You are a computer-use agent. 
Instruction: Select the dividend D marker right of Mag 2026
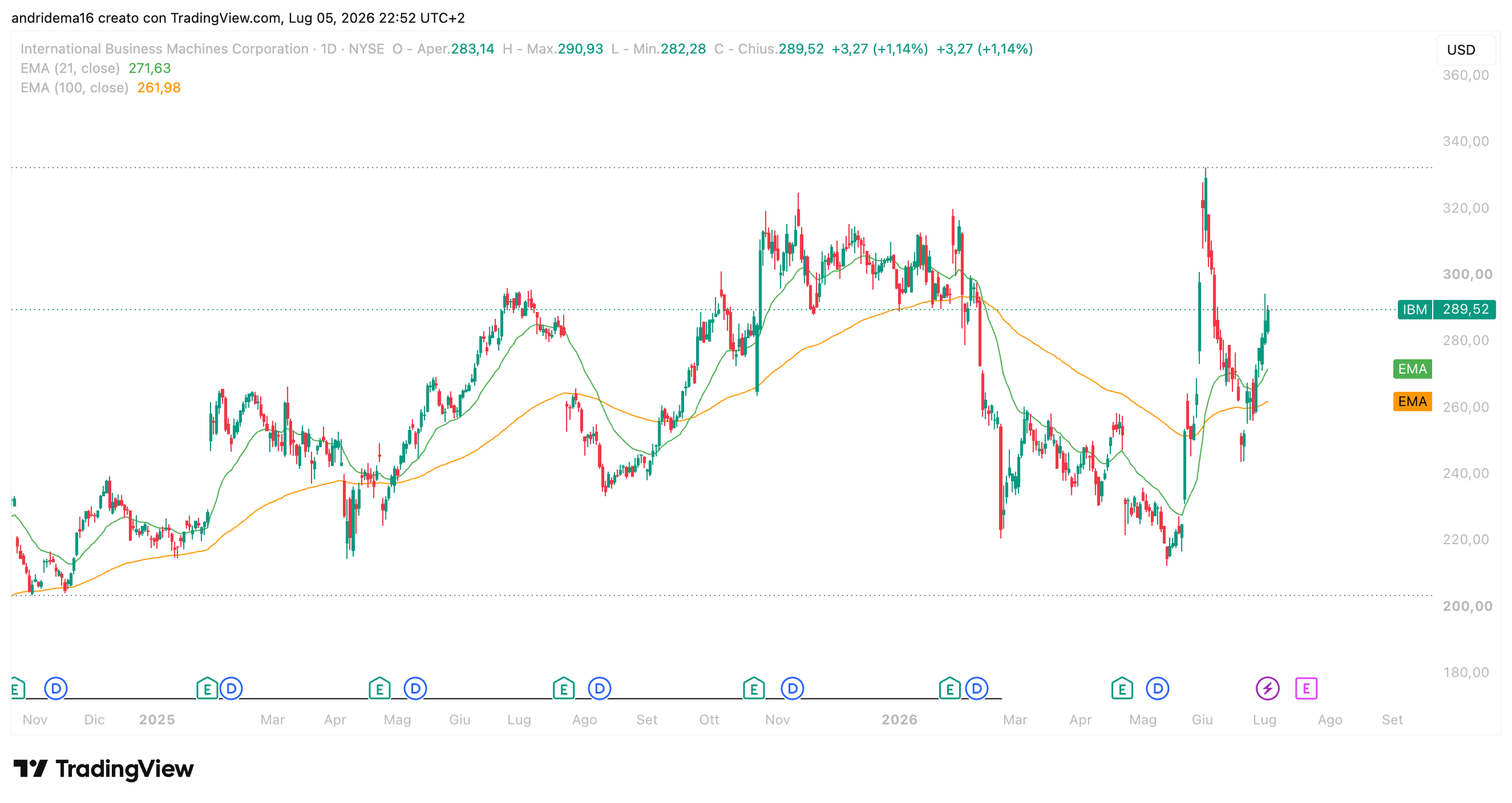[x=1158, y=688]
